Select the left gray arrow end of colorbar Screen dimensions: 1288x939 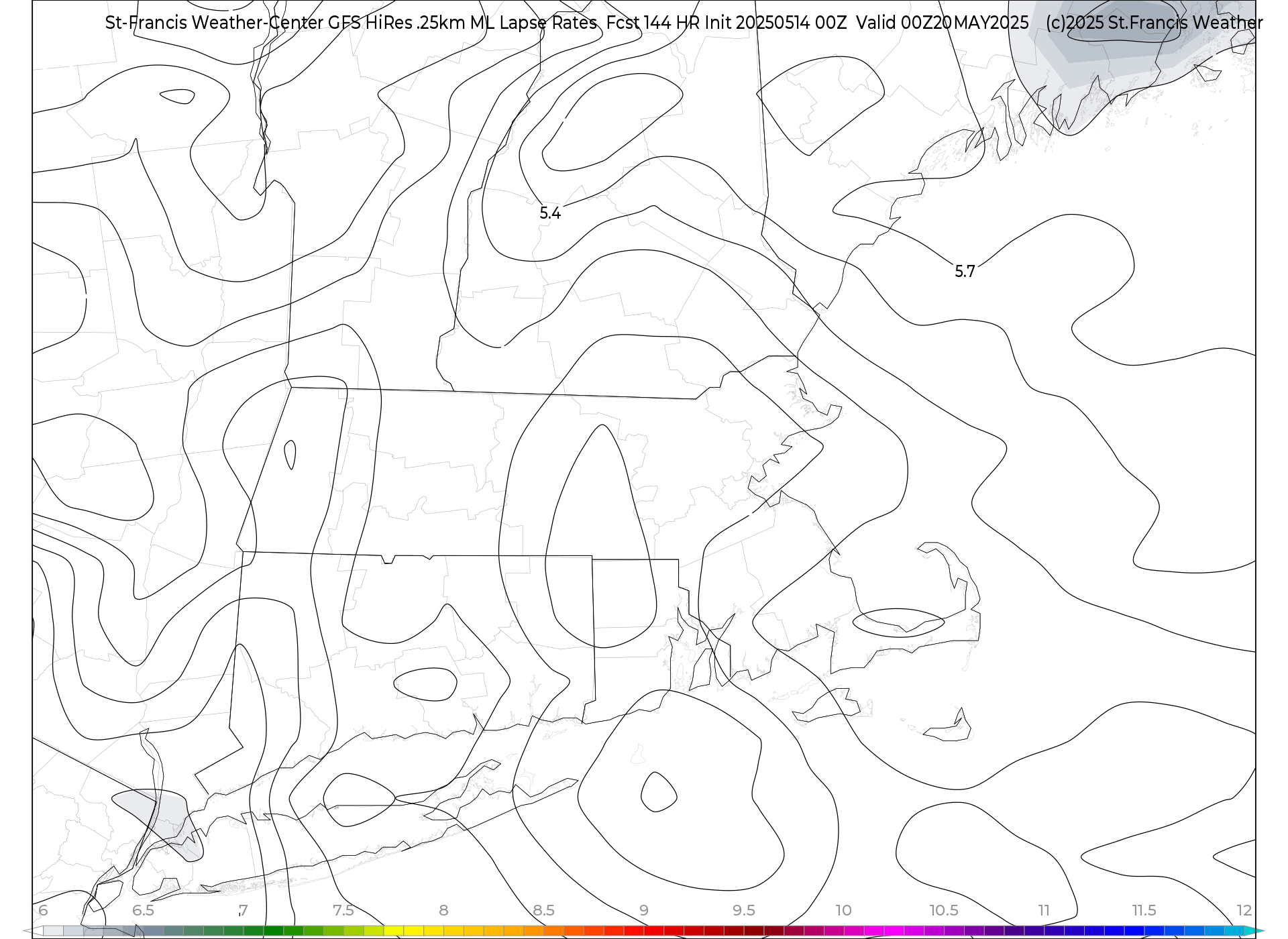pos(33,931)
